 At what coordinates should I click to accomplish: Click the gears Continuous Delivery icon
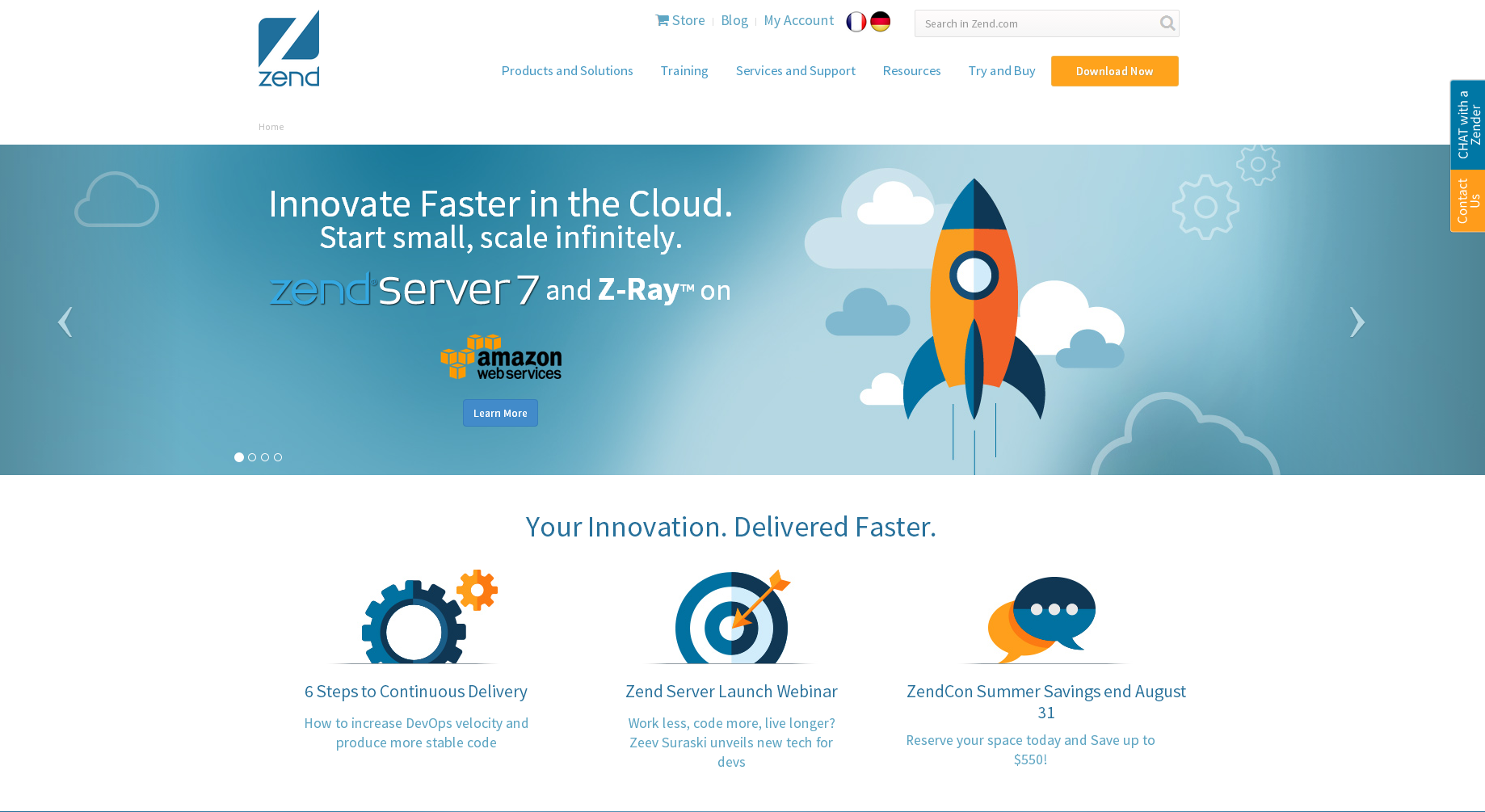click(x=429, y=616)
